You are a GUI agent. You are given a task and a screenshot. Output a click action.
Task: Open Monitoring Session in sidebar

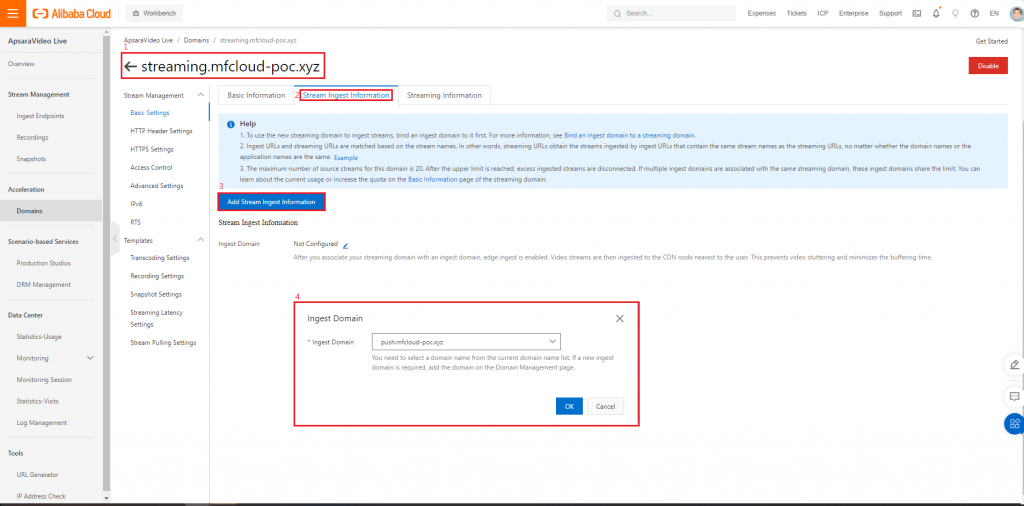pyautogui.click(x=44, y=379)
